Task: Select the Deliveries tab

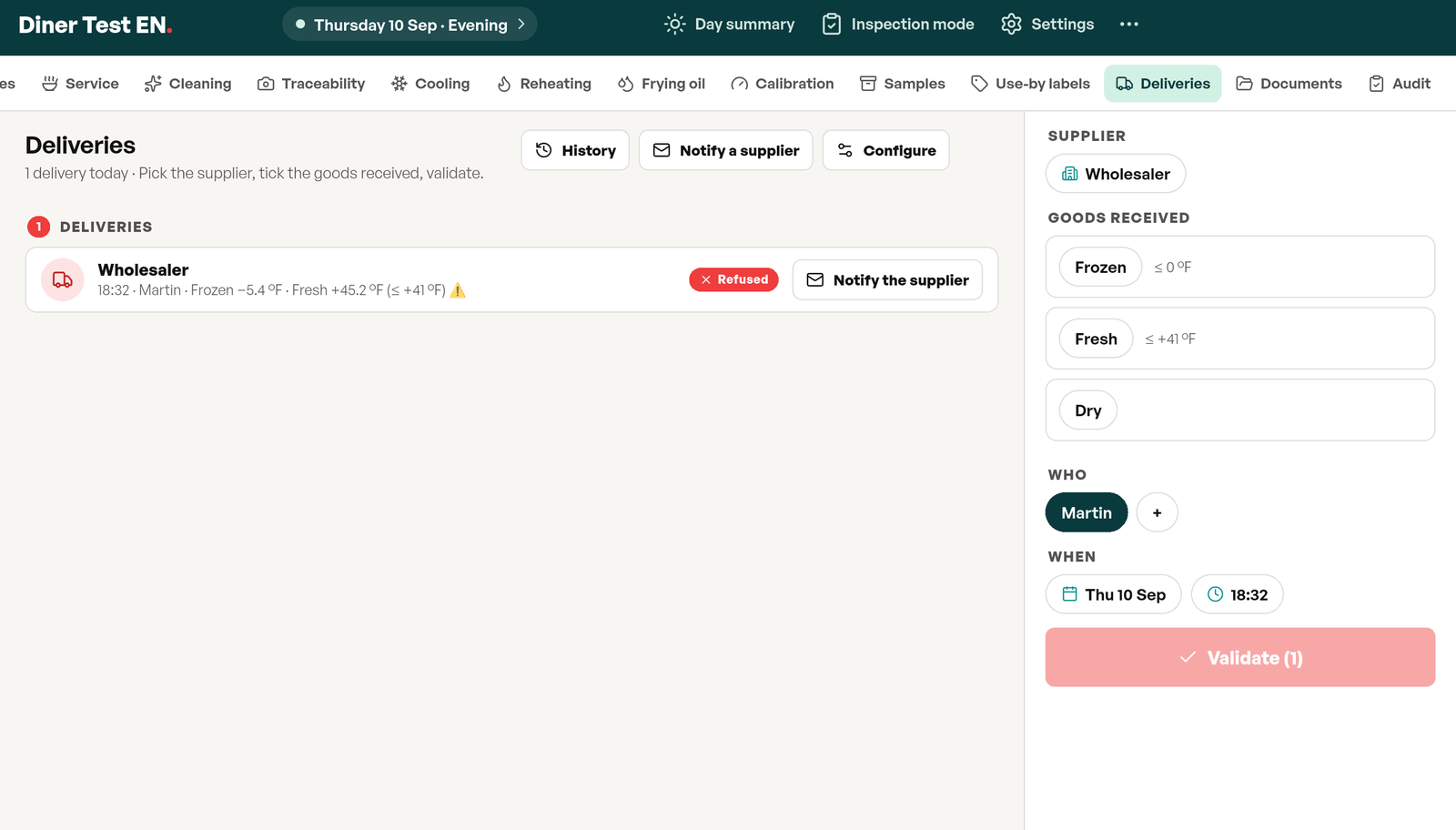Action: [x=1163, y=84]
